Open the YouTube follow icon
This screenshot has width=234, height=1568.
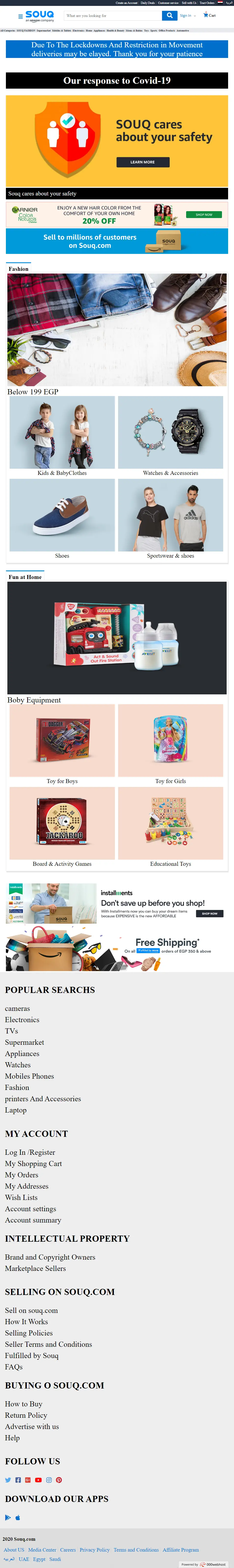(x=38, y=1480)
